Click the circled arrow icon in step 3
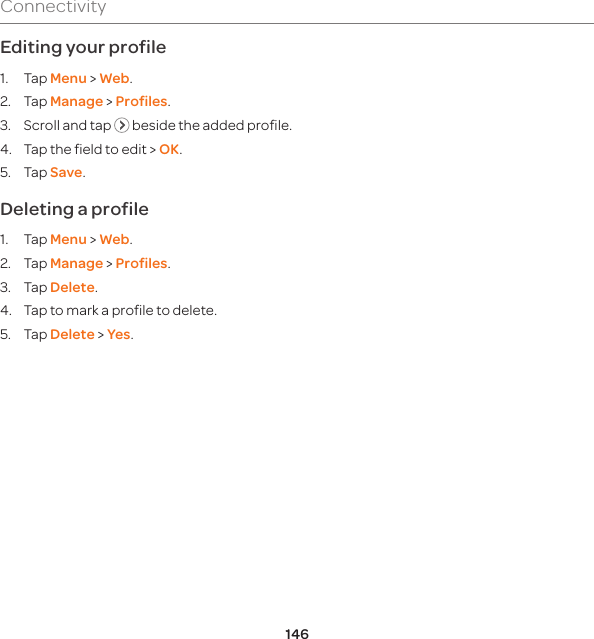The height and width of the screenshot is (639, 594). pyautogui.click(x=121, y=125)
